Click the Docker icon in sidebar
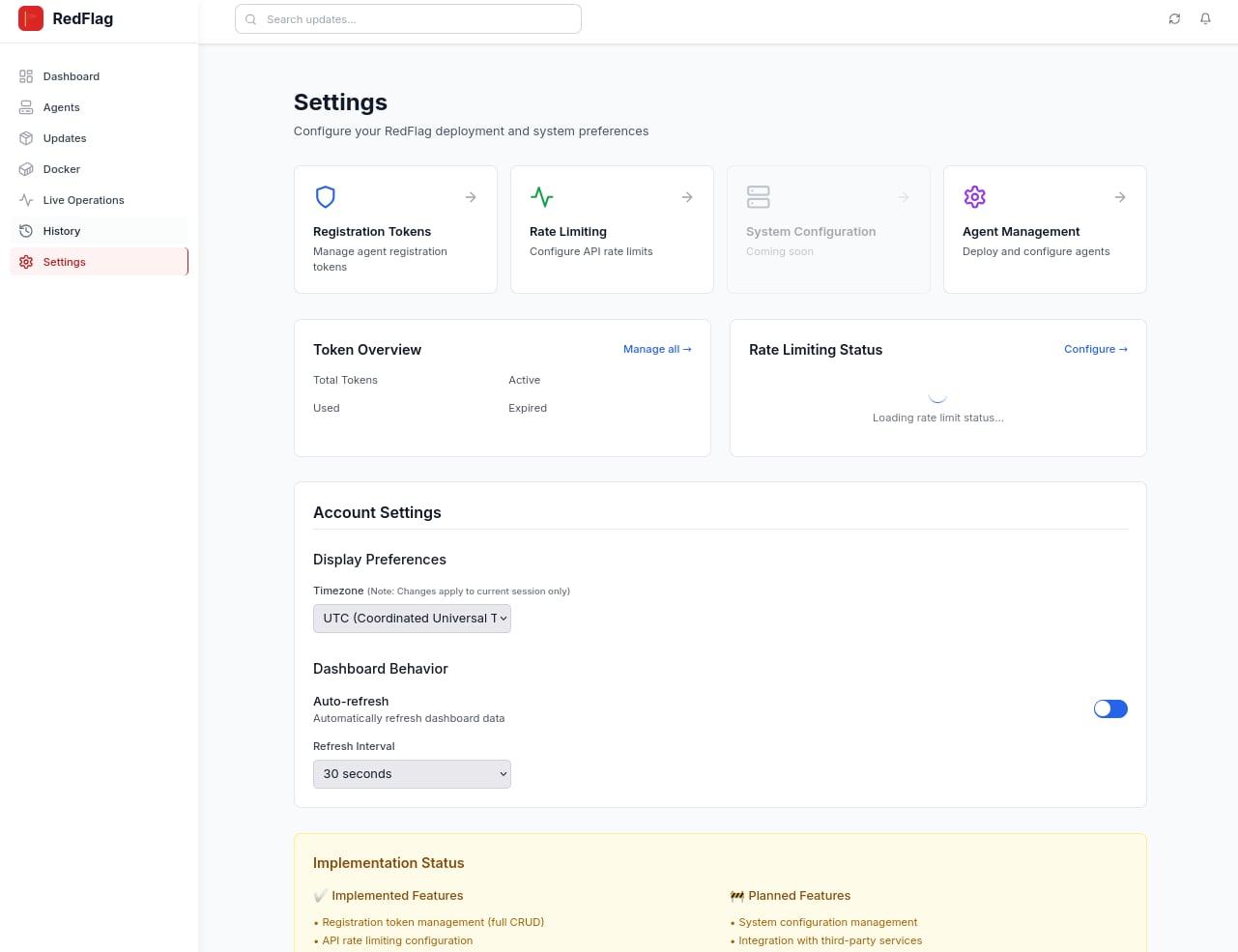This screenshot has width=1238, height=952. pyautogui.click(x=26, y=169)
